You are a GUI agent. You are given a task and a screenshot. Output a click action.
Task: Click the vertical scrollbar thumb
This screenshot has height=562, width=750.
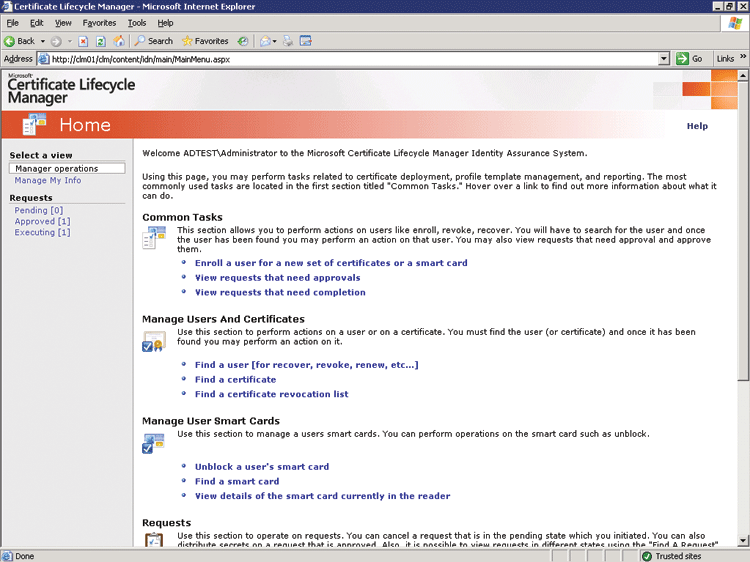[x=742, y=231]
